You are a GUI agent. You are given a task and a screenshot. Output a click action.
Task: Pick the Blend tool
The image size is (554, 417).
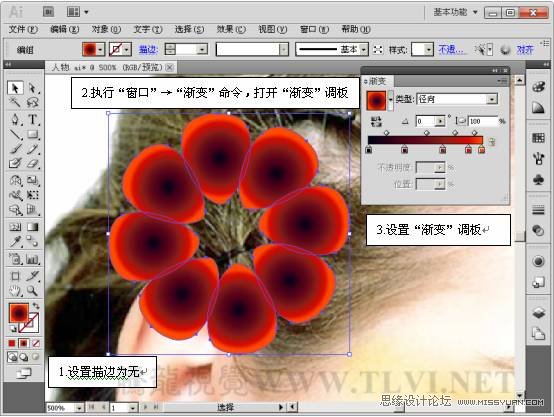(x=32, y=241)
